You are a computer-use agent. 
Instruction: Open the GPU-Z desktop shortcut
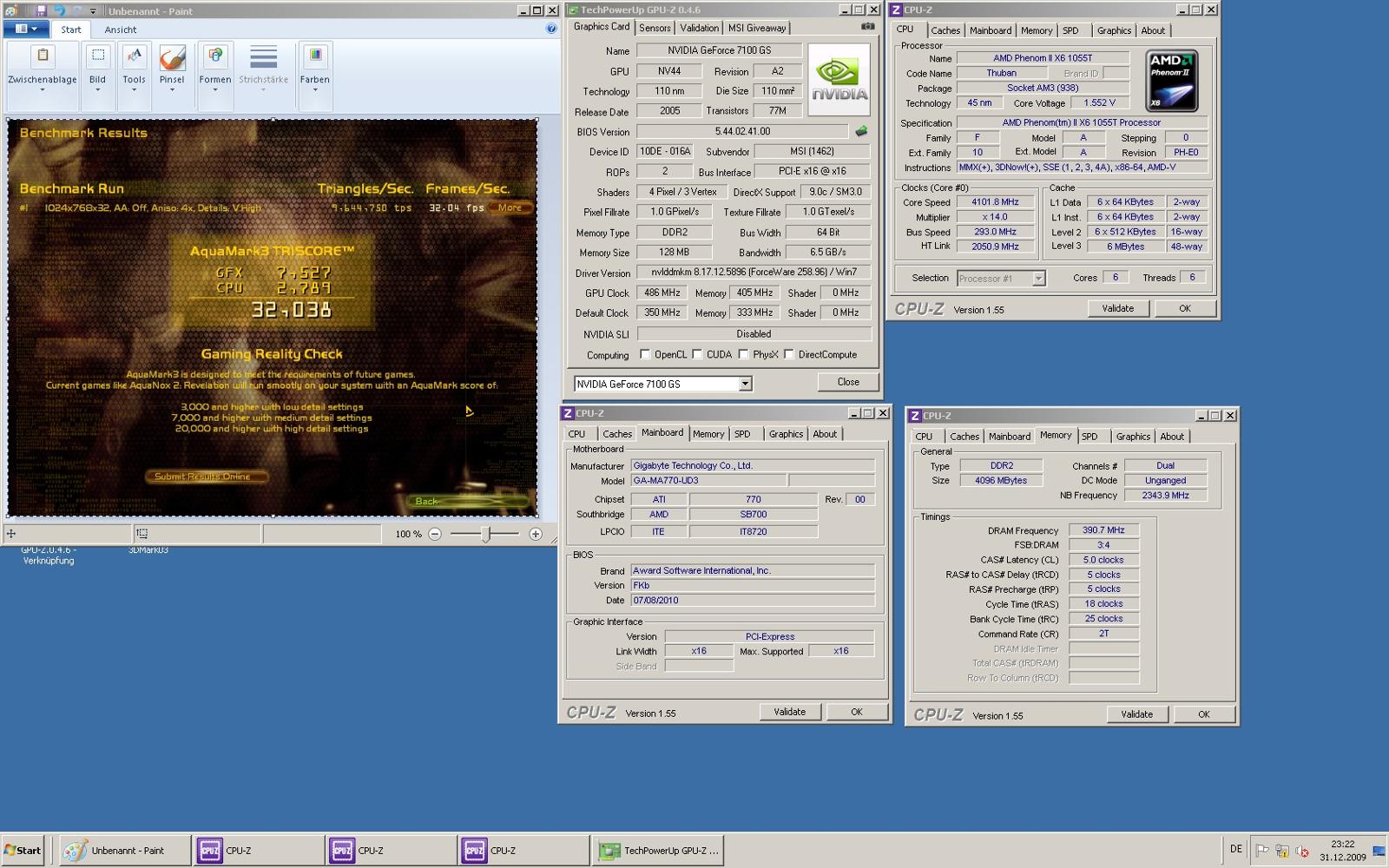coord(48,555)
